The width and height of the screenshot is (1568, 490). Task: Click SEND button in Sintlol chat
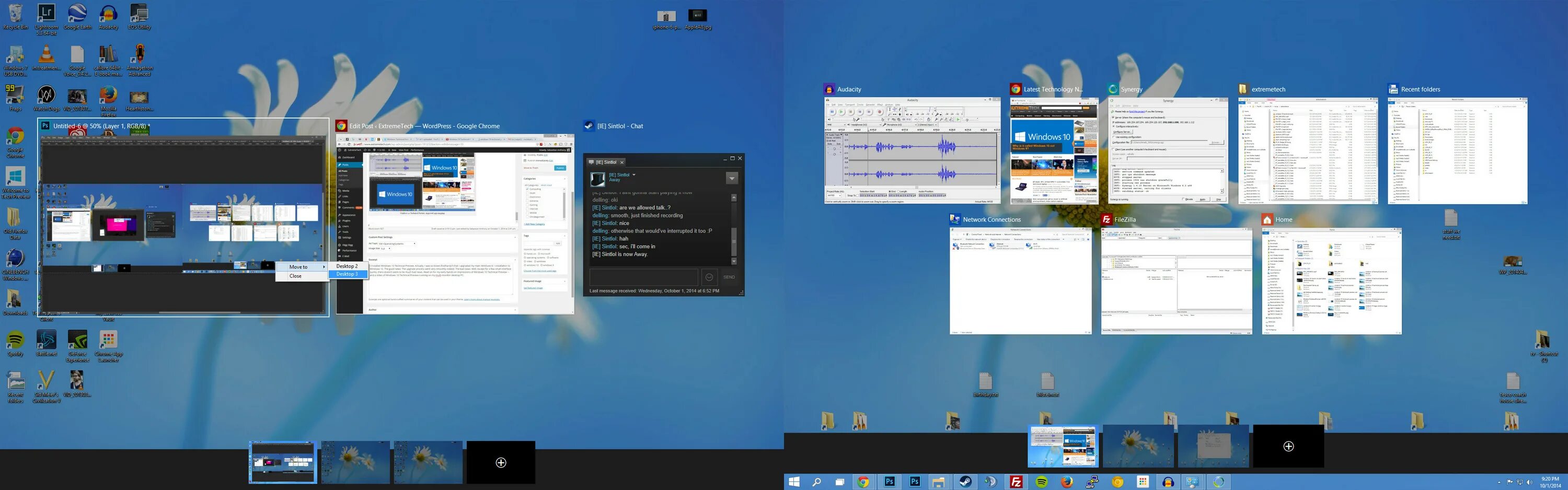(729, 277)
